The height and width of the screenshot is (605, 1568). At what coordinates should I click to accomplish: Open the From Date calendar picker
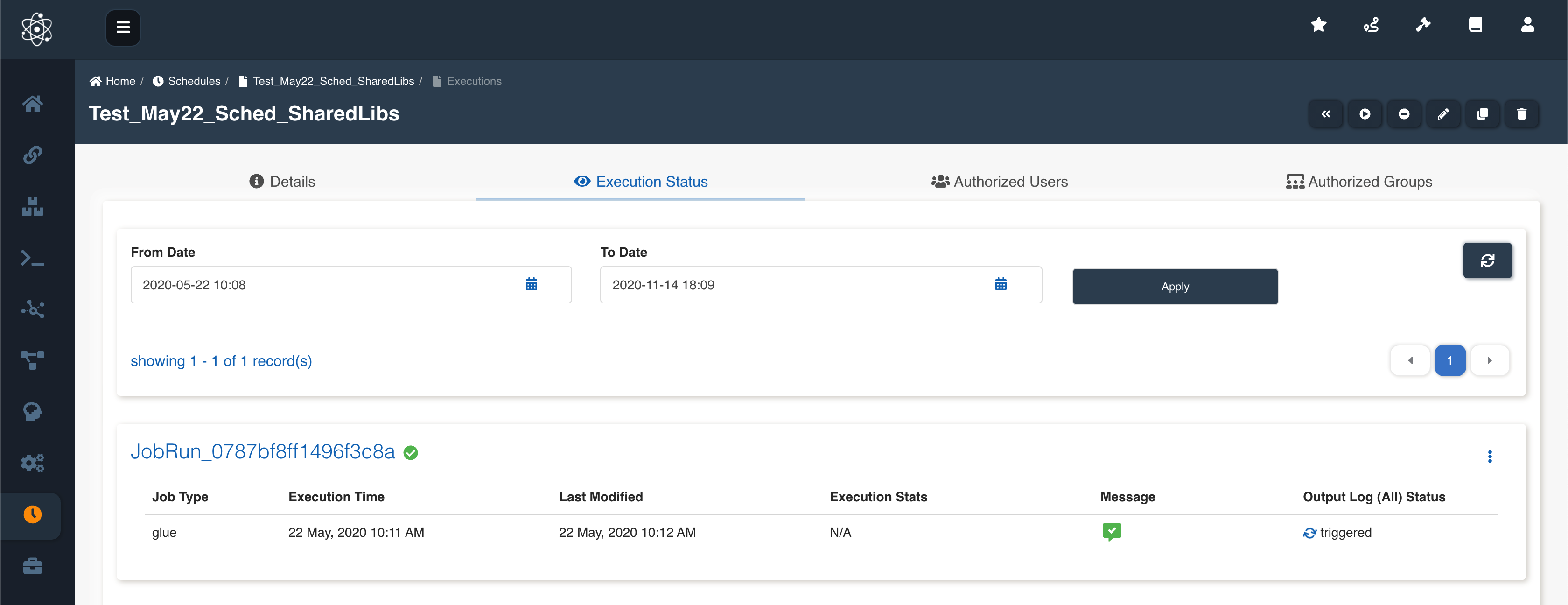(532, 284)
